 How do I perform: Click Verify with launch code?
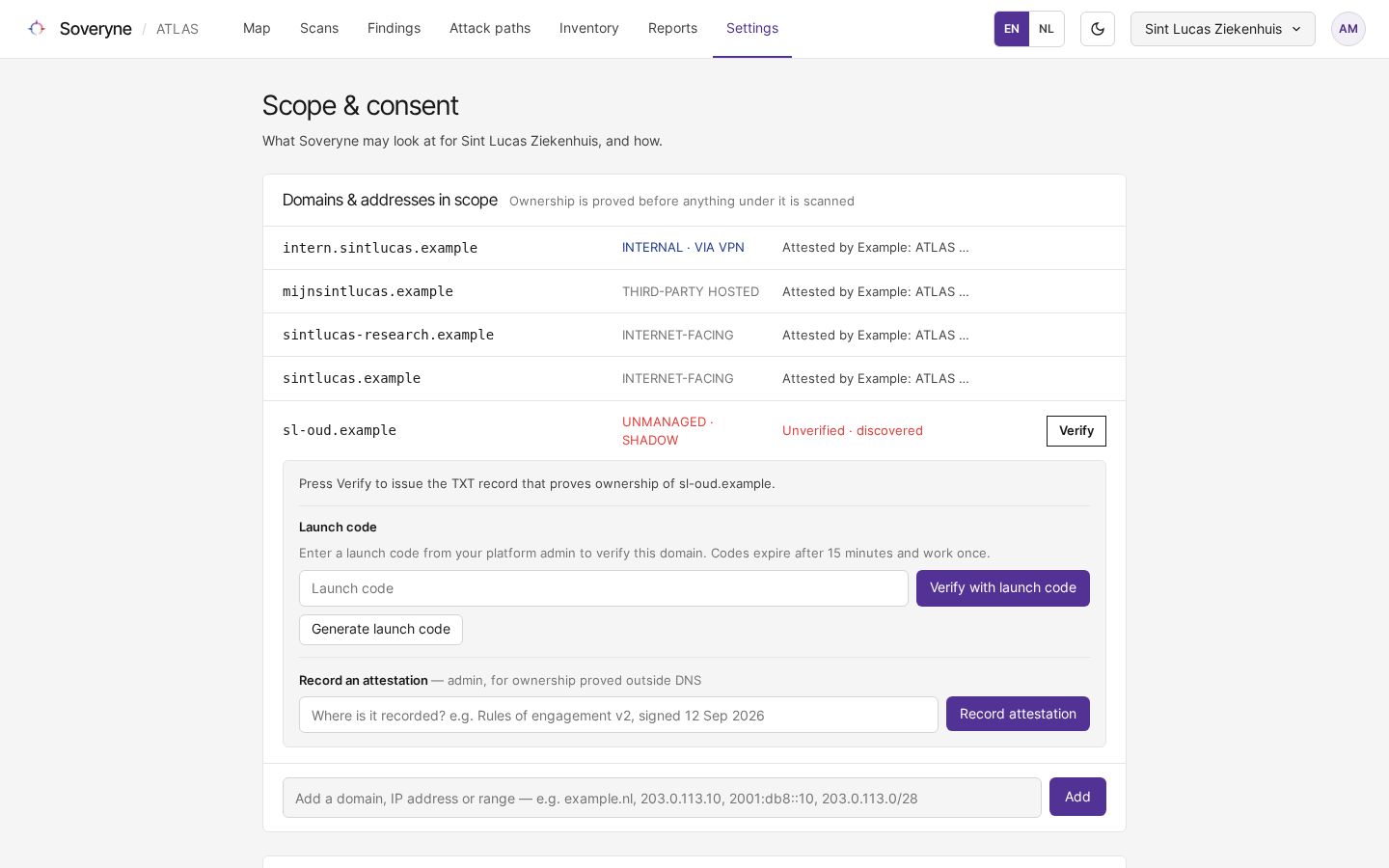tap(1003, 588)
